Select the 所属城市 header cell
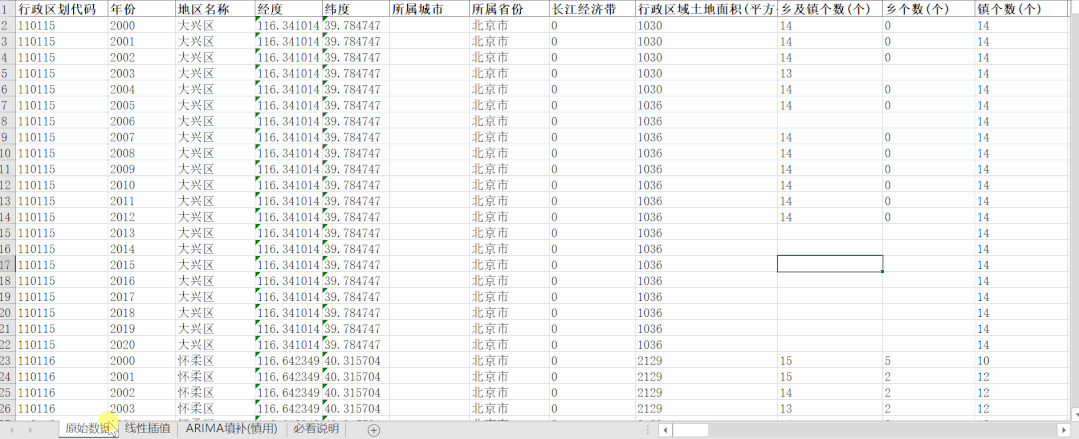 click(429, 9)
